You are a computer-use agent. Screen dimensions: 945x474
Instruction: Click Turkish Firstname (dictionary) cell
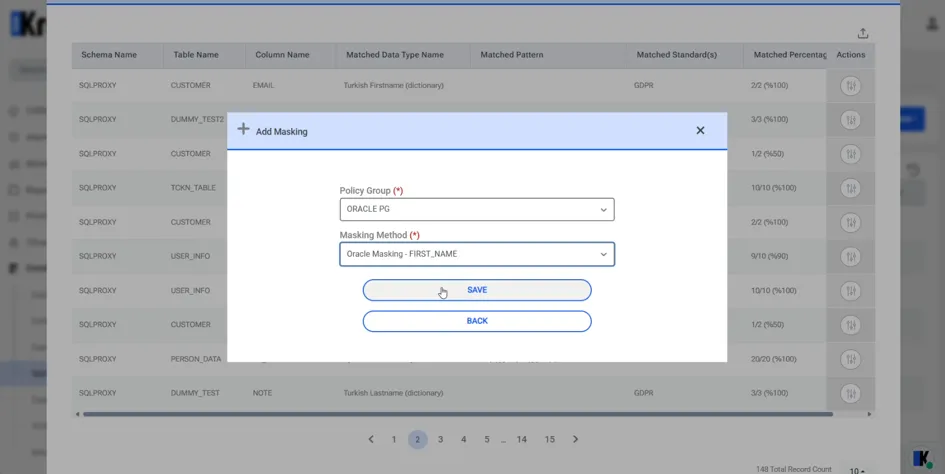click(x=394, y=86)
